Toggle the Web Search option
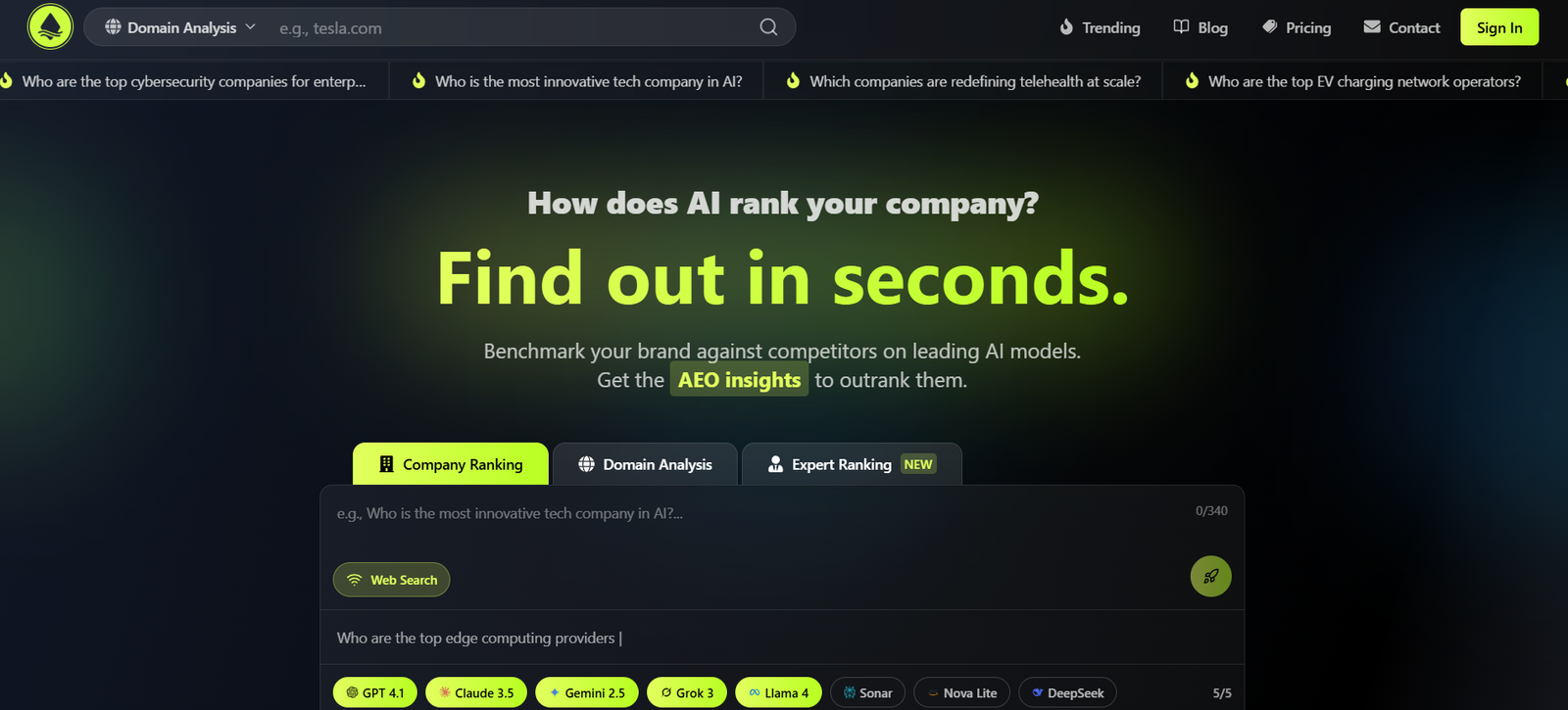This screenshot has width=1568, height=710. click(x=391, y=580)
